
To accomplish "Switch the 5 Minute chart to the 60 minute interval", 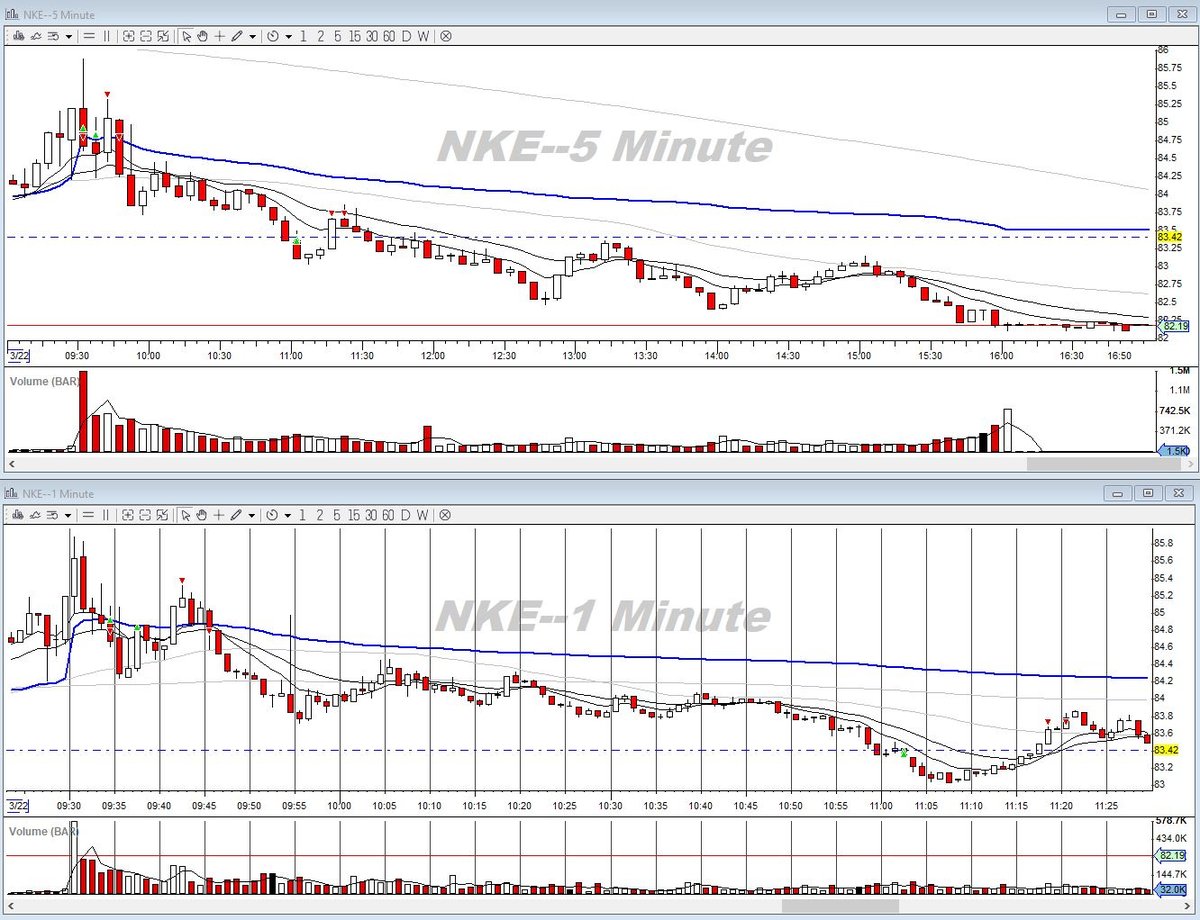I will pos(389,36).
